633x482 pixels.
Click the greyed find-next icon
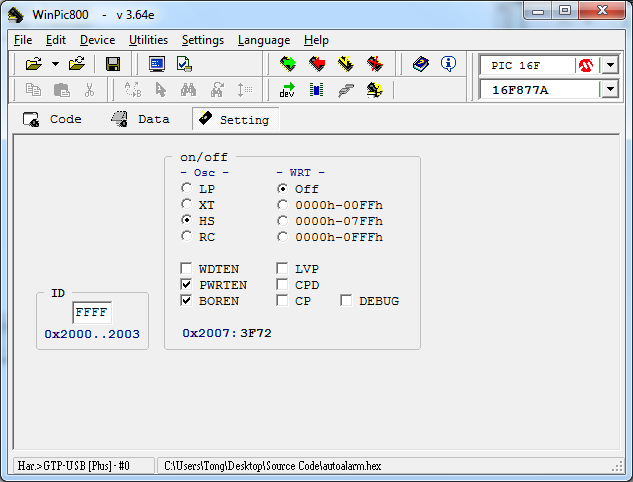(x=217, y=90)
